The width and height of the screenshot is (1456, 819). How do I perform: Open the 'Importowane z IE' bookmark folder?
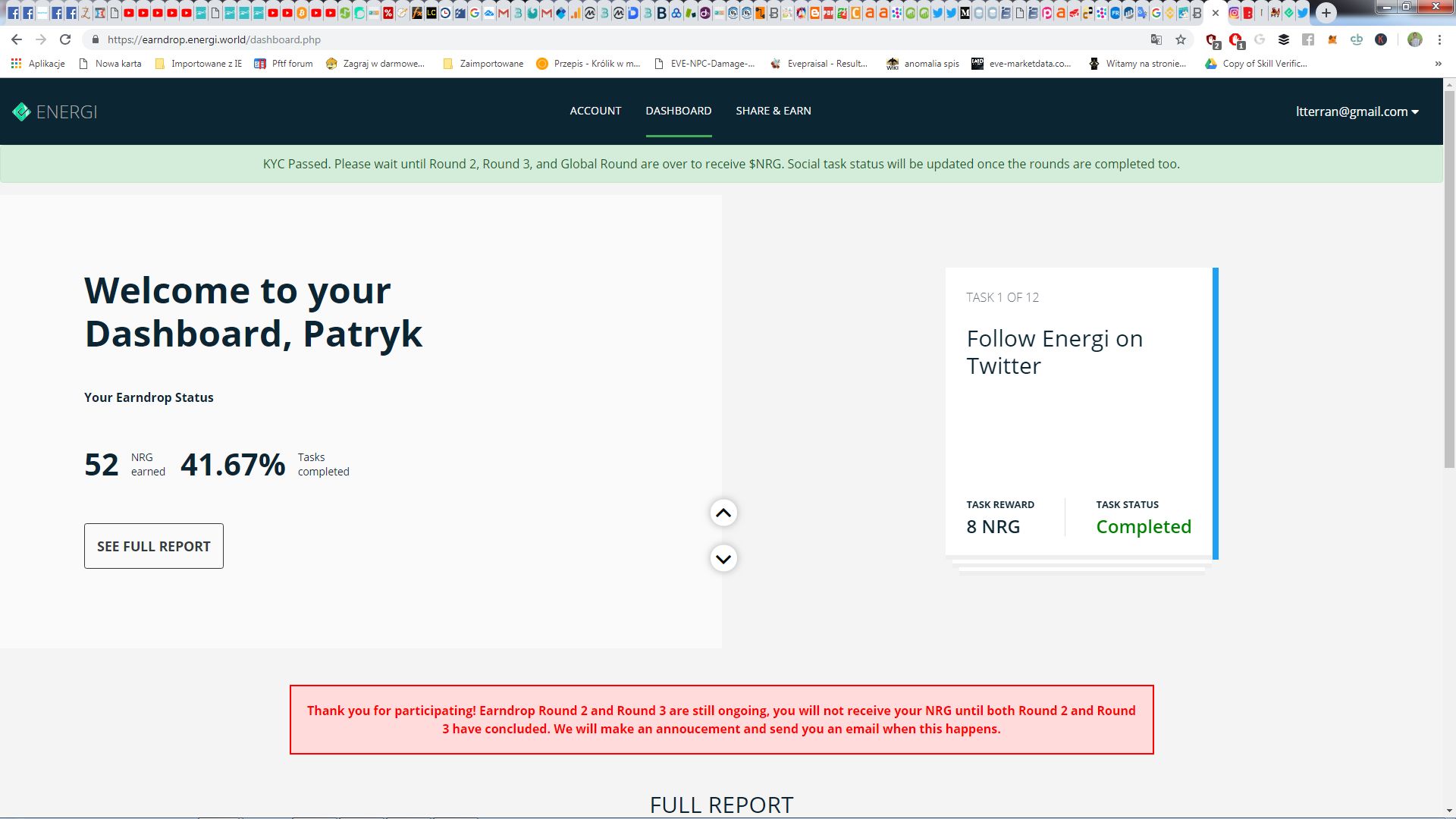point(198,64)
